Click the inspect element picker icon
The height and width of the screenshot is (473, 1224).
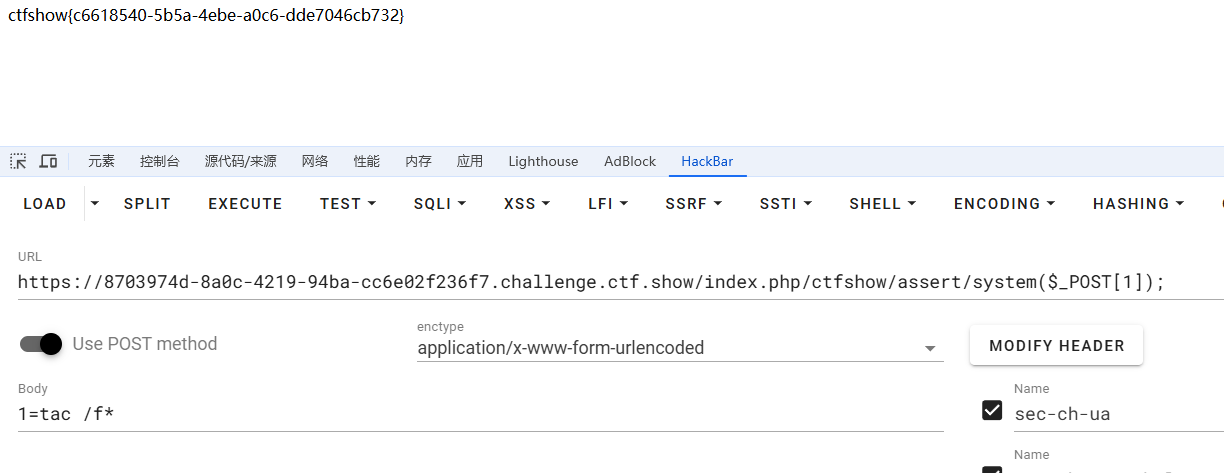click(18, 161)
